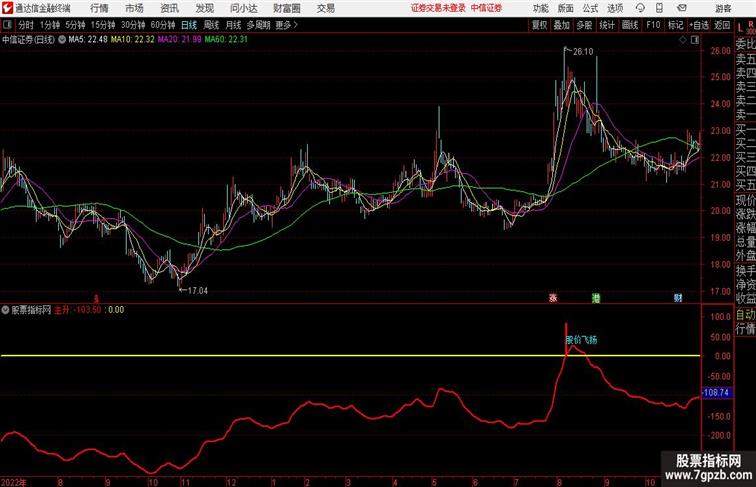Click the 叠加 overlay toolbar button

562,25
